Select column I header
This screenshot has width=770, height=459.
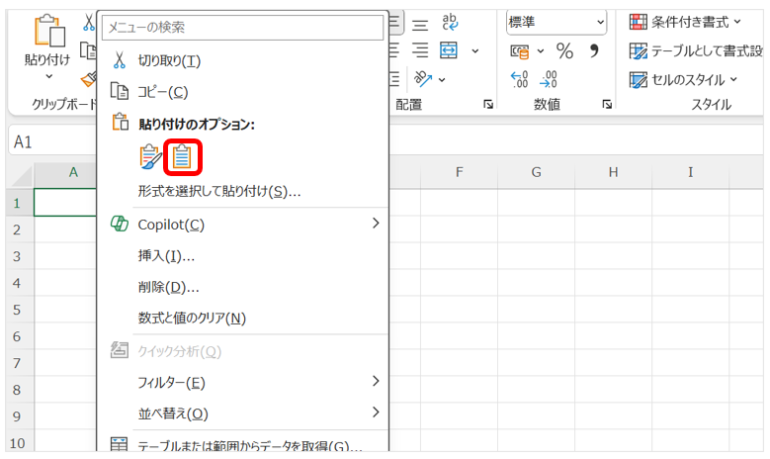[x=690, y=172]
